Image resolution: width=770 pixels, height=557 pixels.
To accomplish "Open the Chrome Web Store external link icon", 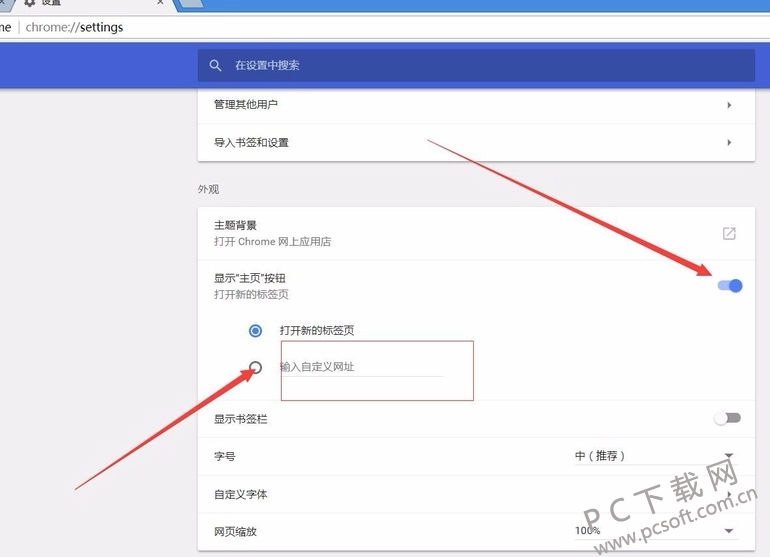I will point(729,233).
